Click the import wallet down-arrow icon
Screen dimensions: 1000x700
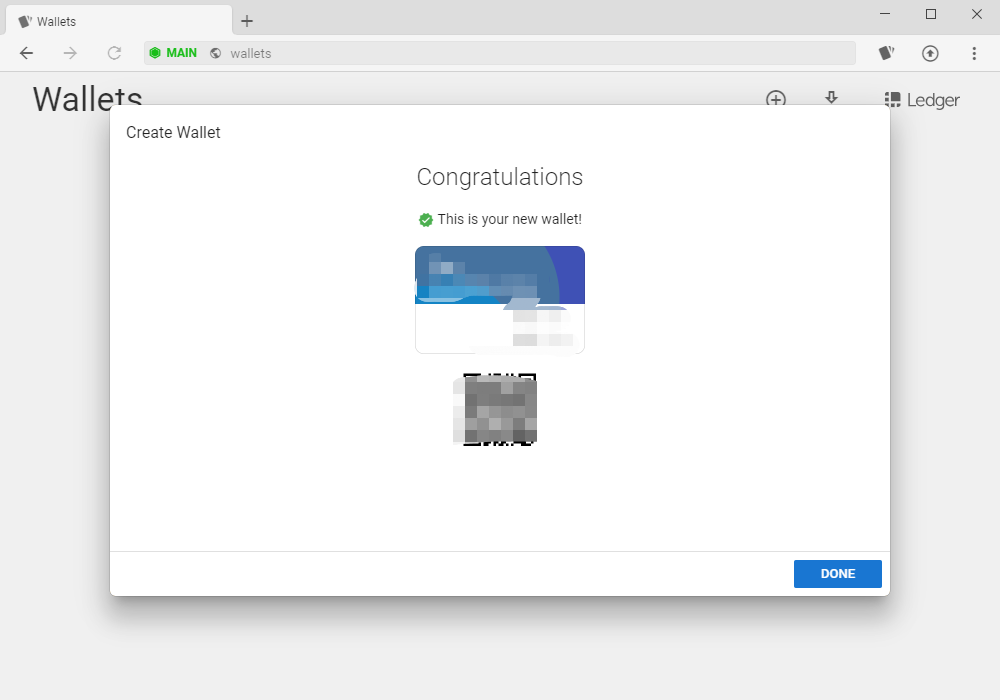pos(831,98)
